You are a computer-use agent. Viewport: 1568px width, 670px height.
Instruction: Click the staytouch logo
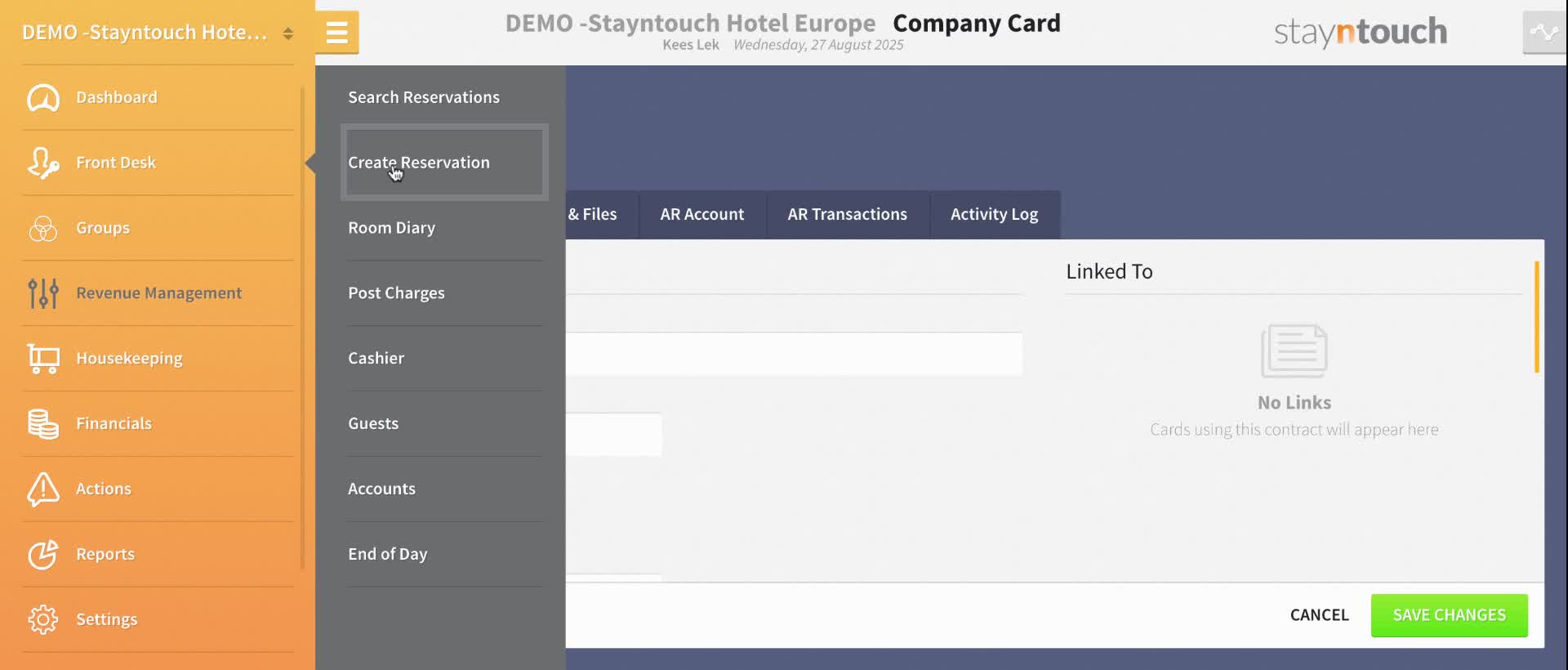1361,33
